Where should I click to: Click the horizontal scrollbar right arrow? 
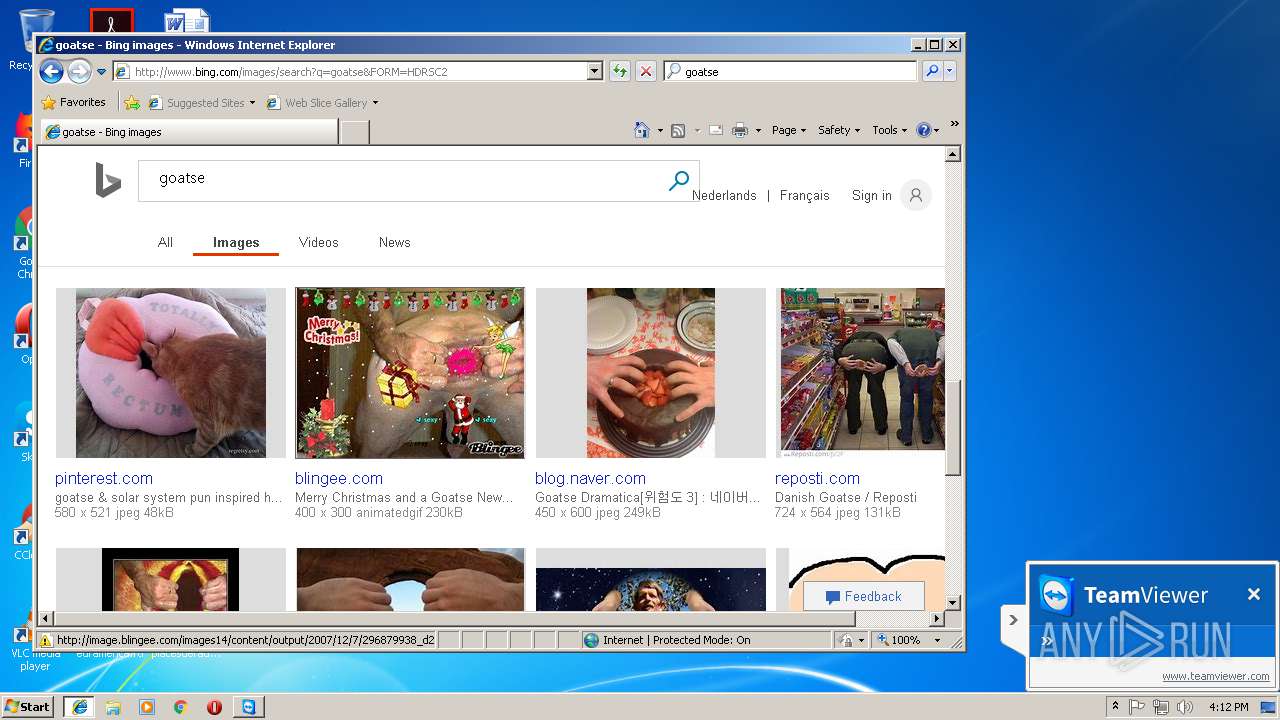(937, 619)
